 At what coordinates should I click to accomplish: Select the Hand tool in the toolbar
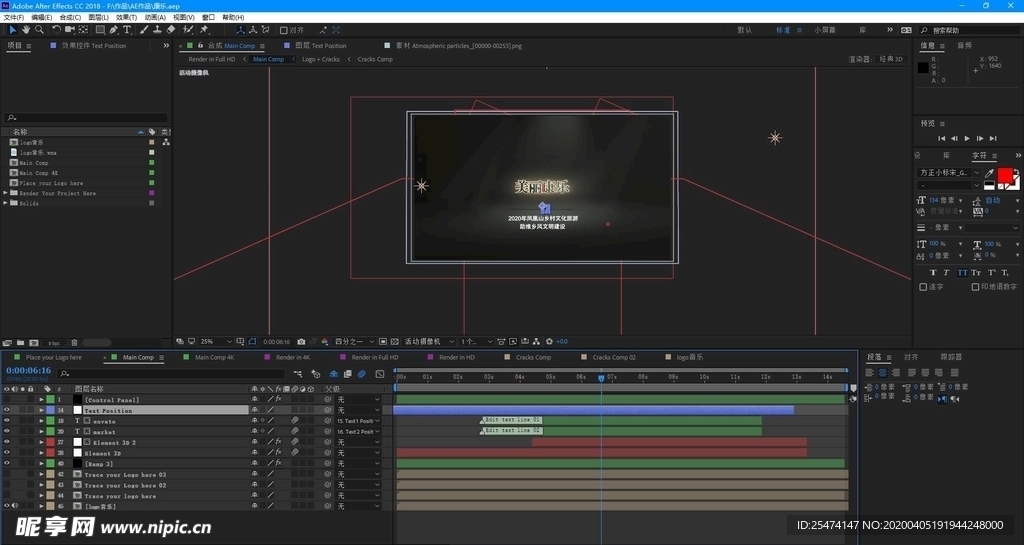tap(26, 30)
